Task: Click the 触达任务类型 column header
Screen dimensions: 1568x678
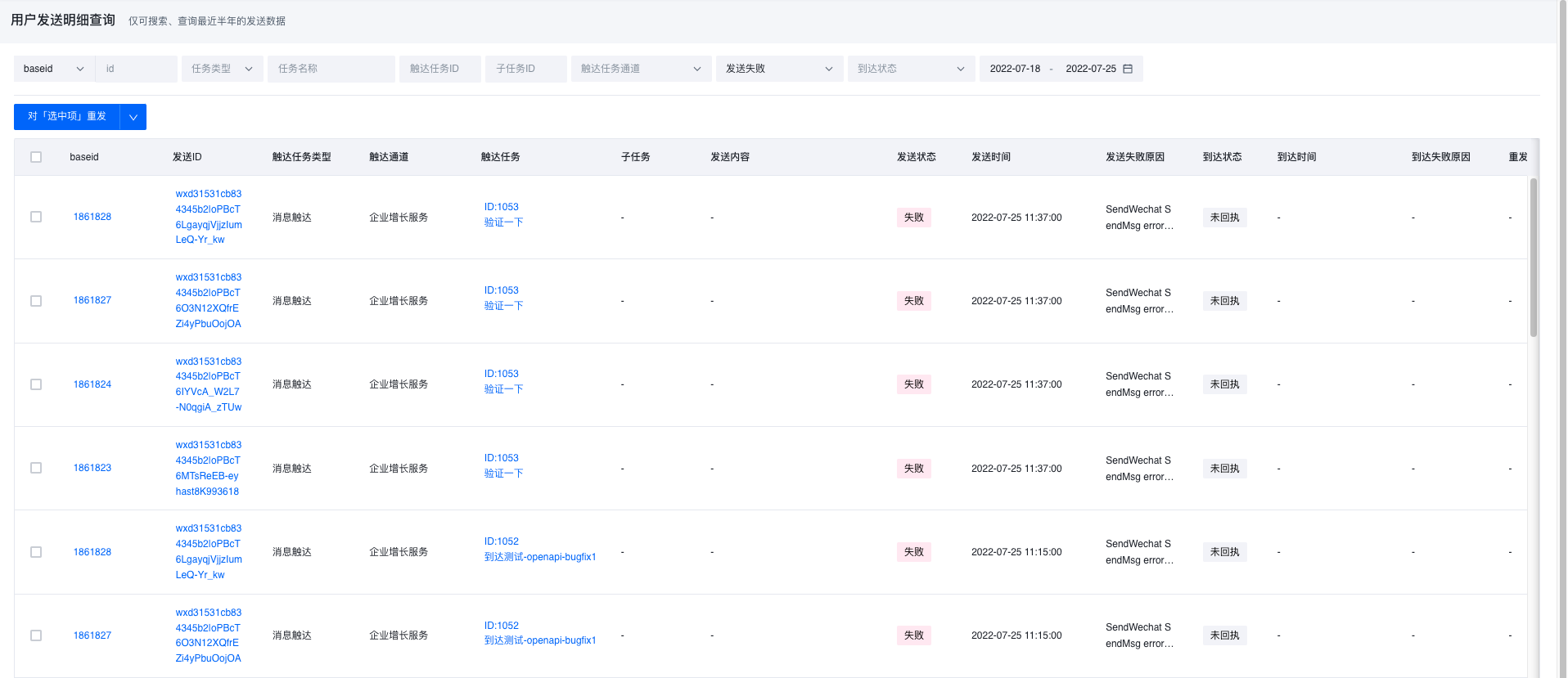Action: coord(302,157)
